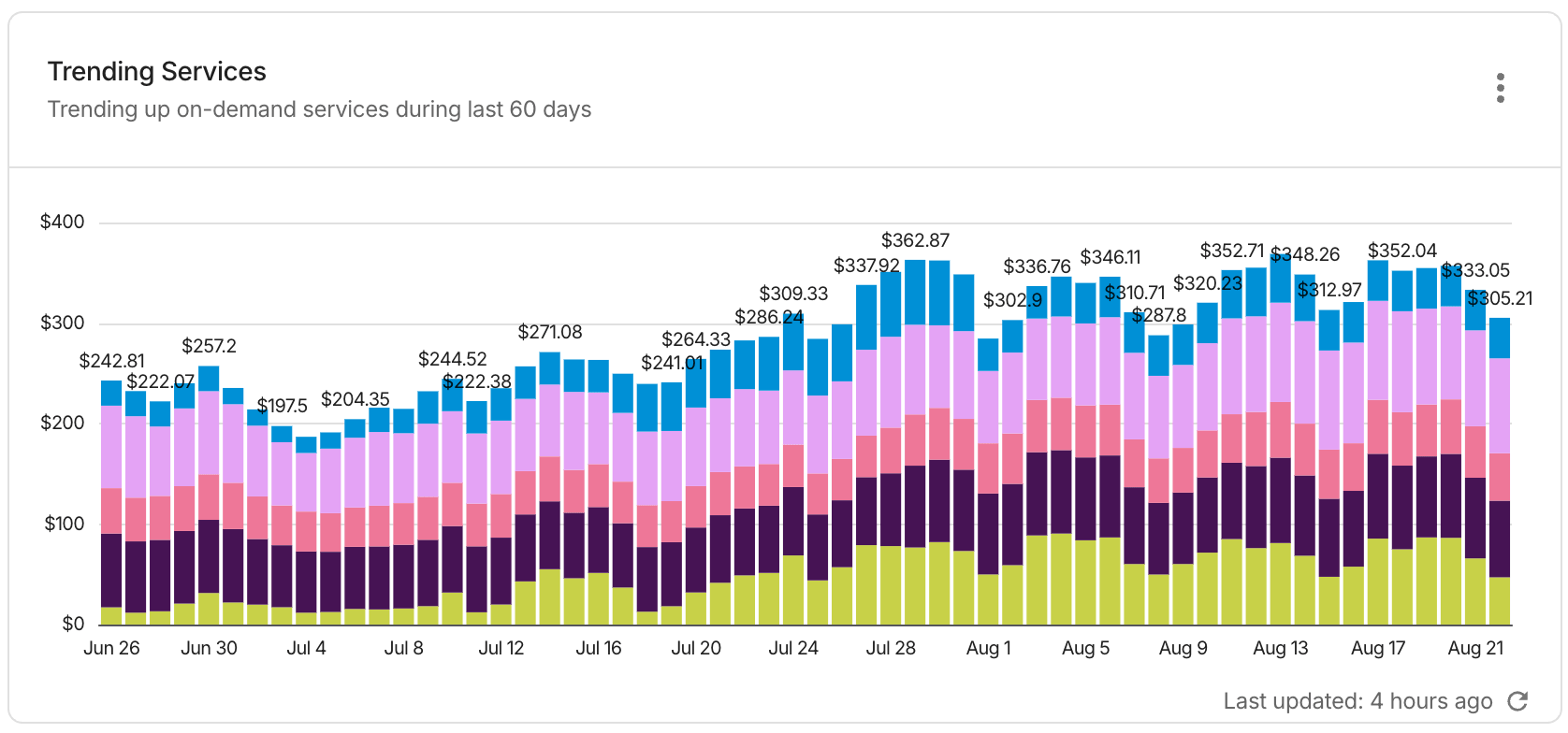
Task: Click the 'Last updated: 4 hours ago' text
Action: pyautogui.click(x=1357, y=701)
